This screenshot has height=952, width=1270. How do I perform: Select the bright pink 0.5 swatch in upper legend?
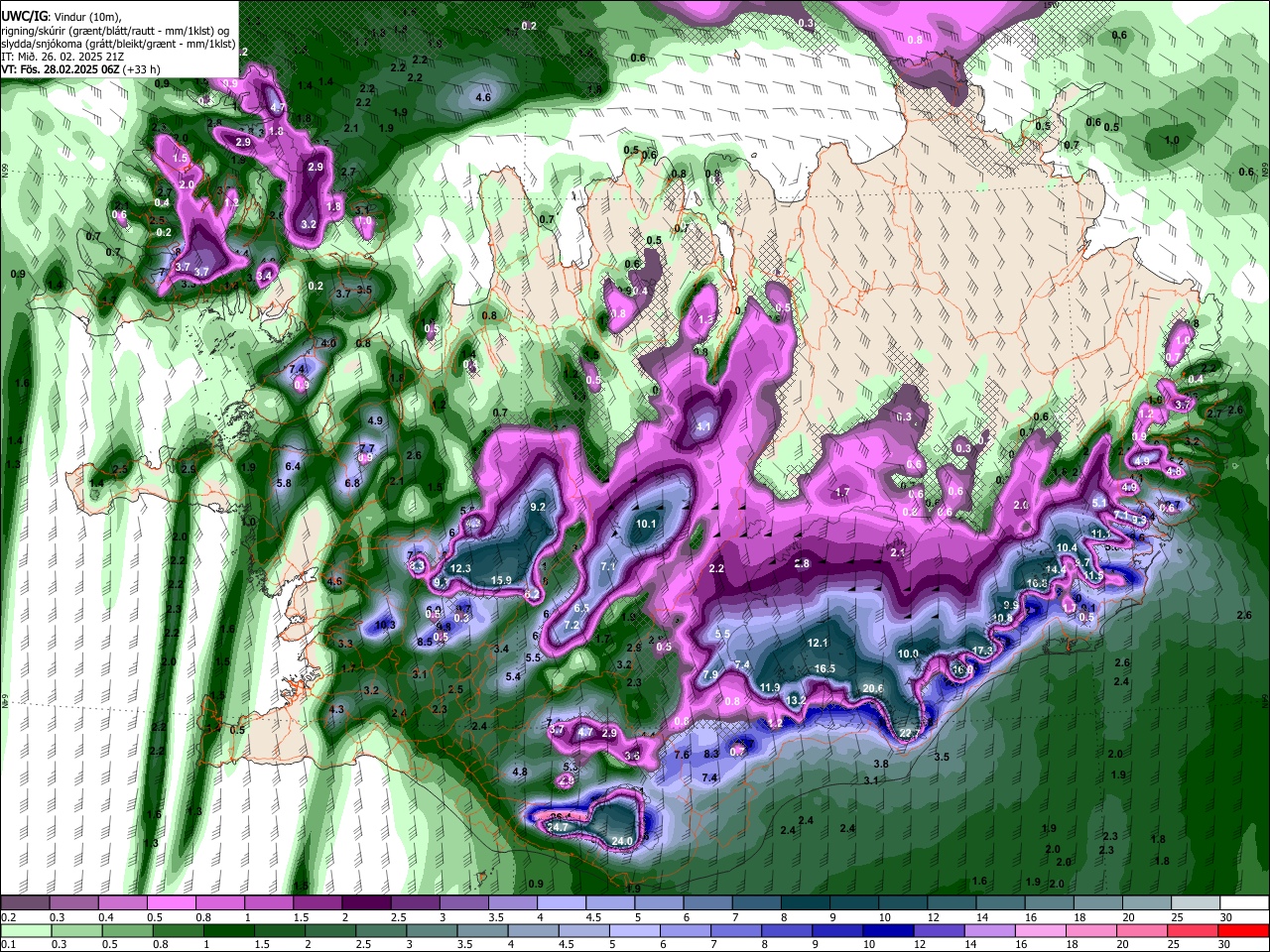pos(171,903)
